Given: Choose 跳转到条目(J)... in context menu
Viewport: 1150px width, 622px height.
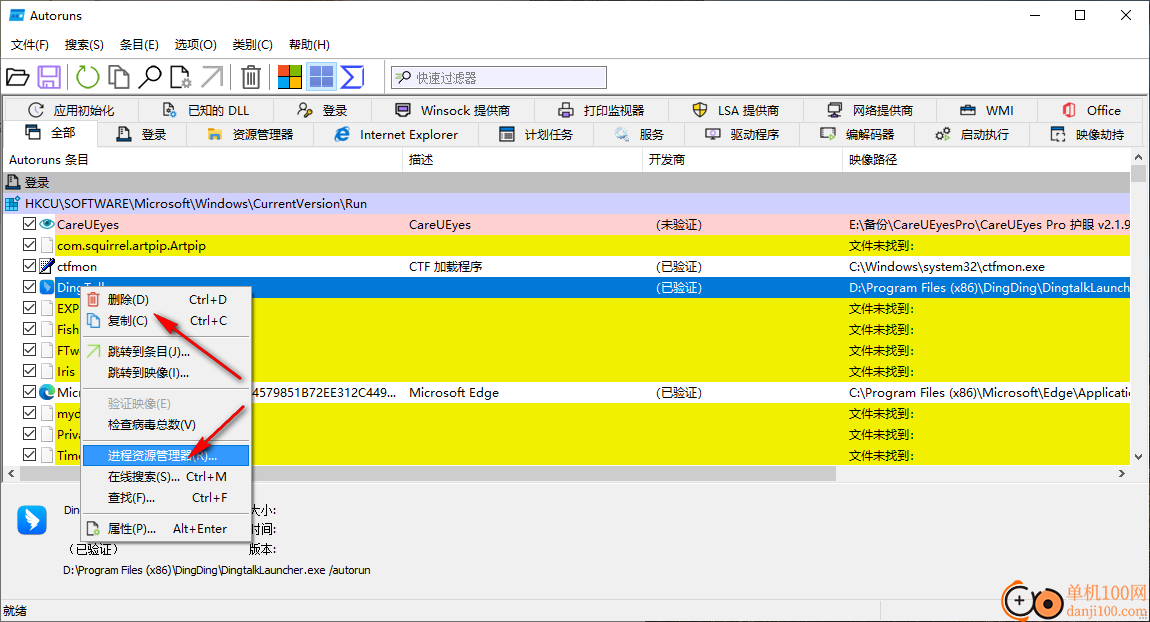Looking at the screenshot, I should tap(166, 351).
